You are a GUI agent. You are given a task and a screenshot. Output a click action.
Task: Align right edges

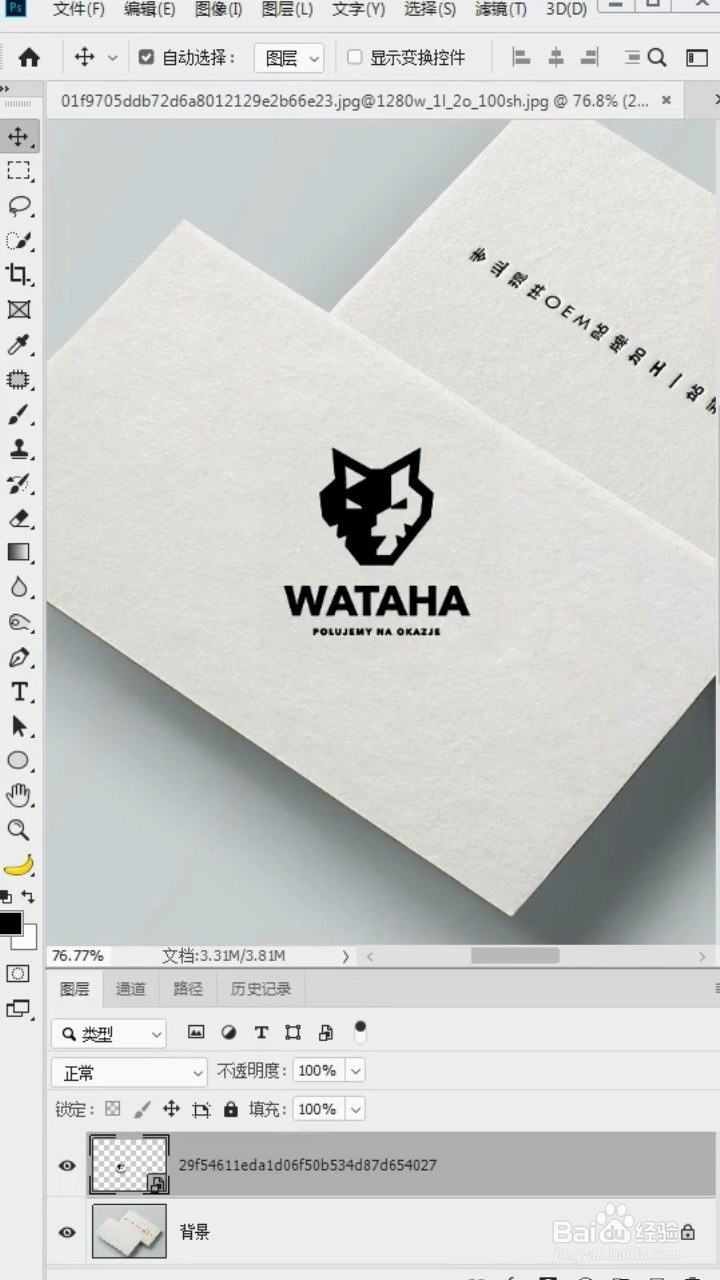590,58
